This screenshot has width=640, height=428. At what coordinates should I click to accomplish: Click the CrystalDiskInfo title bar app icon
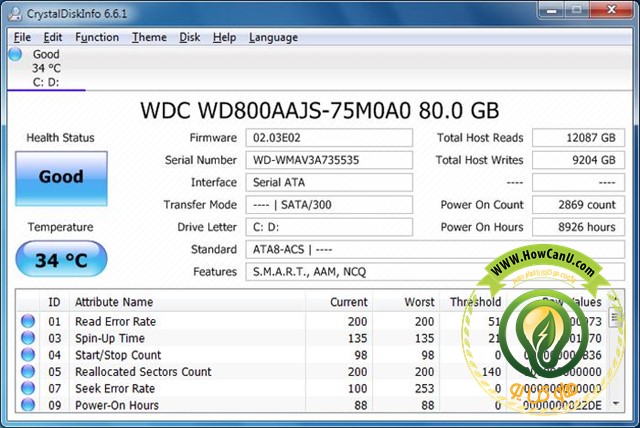15,13
